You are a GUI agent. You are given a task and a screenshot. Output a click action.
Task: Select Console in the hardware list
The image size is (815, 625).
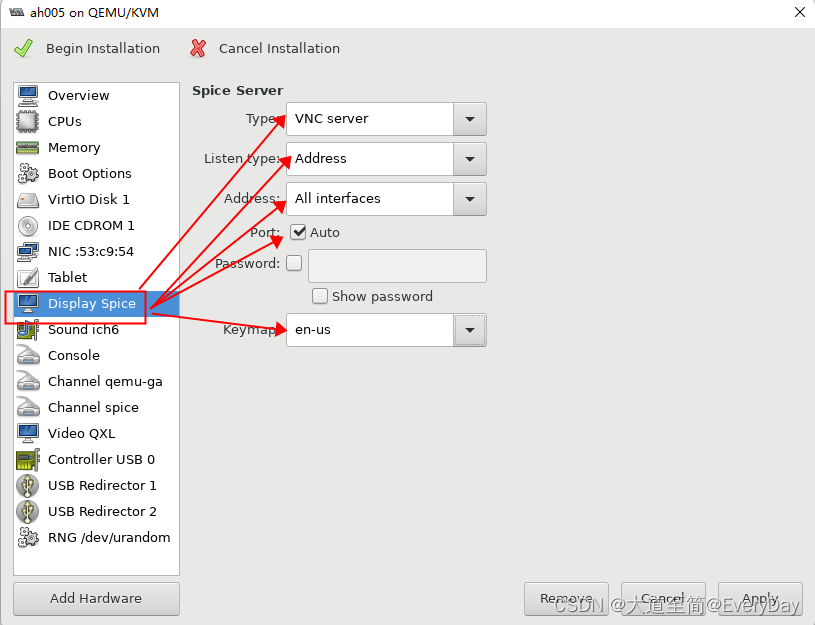pyautogui.click(x=97, y=355)
